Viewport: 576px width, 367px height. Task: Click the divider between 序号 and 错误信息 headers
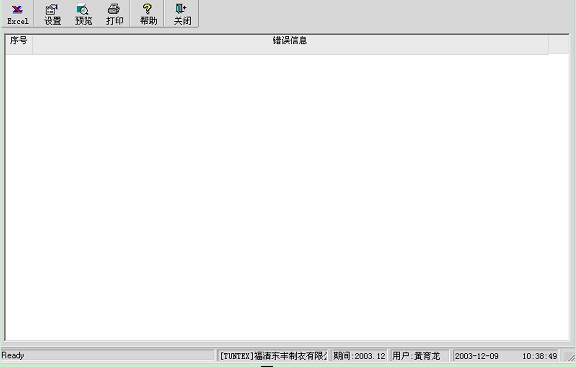click(x=33, y=44)
